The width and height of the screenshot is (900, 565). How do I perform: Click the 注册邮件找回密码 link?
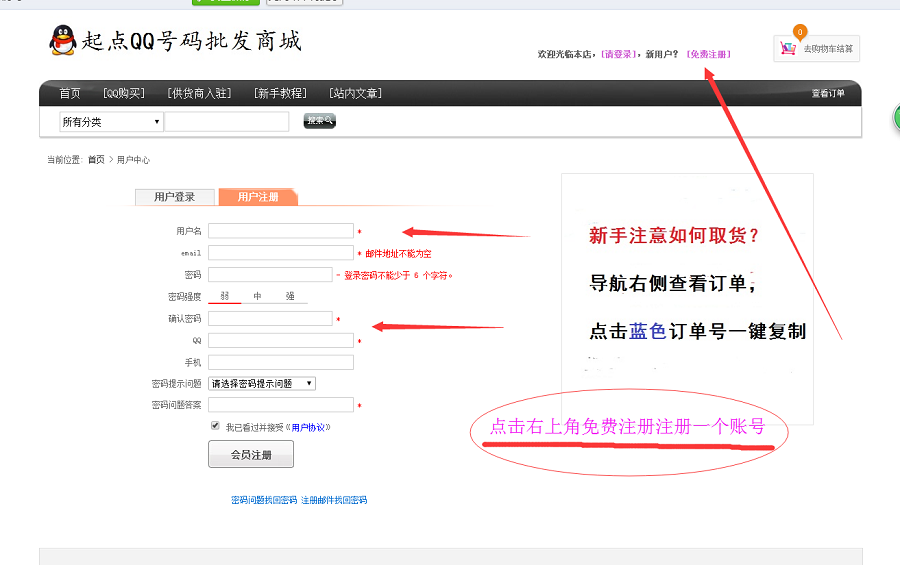334,500
